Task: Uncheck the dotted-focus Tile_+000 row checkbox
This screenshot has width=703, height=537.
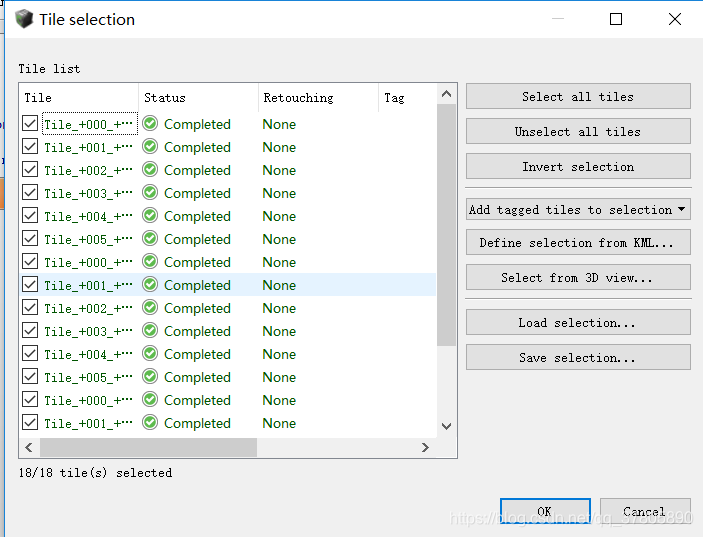Action: point(30,123)
